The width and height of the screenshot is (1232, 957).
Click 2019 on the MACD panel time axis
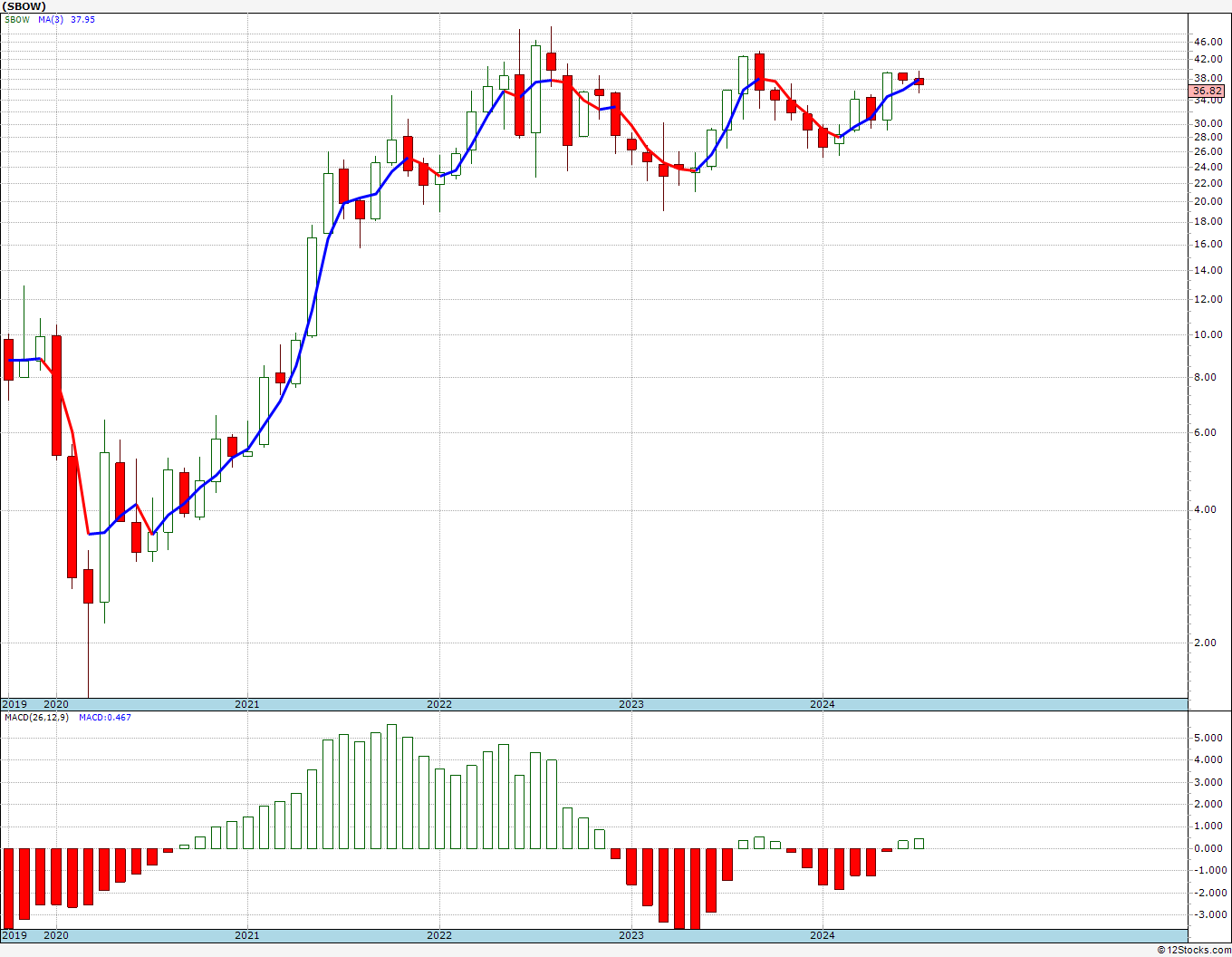pyautogui.click(x=14, y=935)
